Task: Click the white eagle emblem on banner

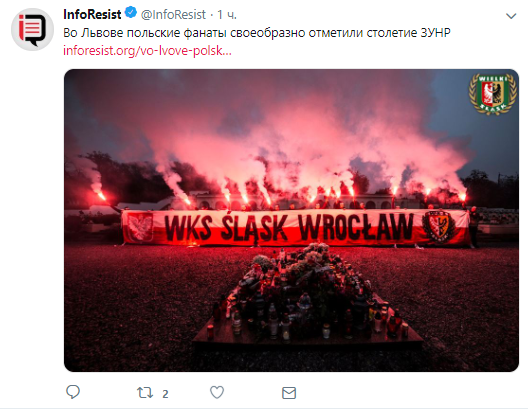Action: 140,227
